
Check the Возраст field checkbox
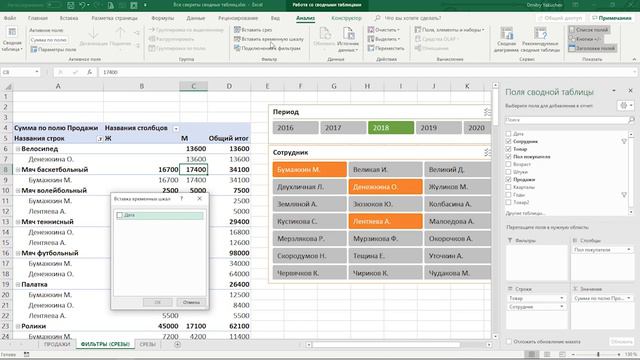pos(508,164)
